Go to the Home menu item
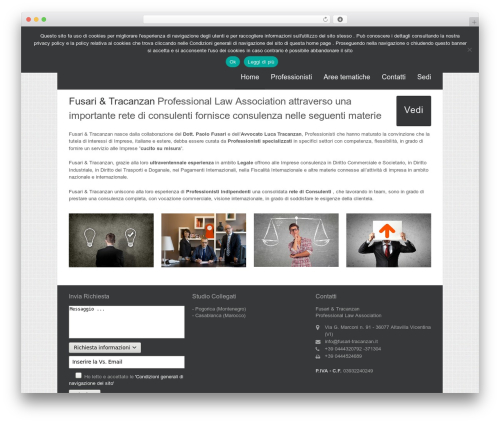Image resolution: width=500 pixels, height=423 pixels. (250, 77)
